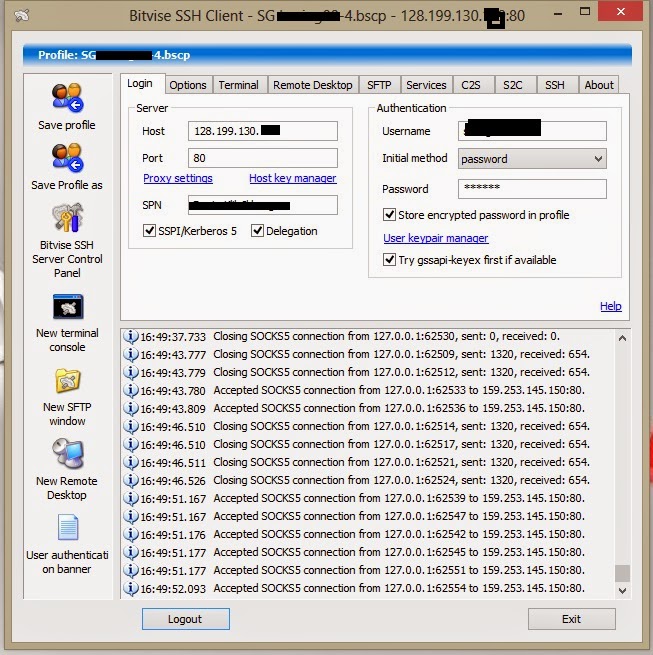Toggle the Delegation checkbox

(x=257, y=231)
